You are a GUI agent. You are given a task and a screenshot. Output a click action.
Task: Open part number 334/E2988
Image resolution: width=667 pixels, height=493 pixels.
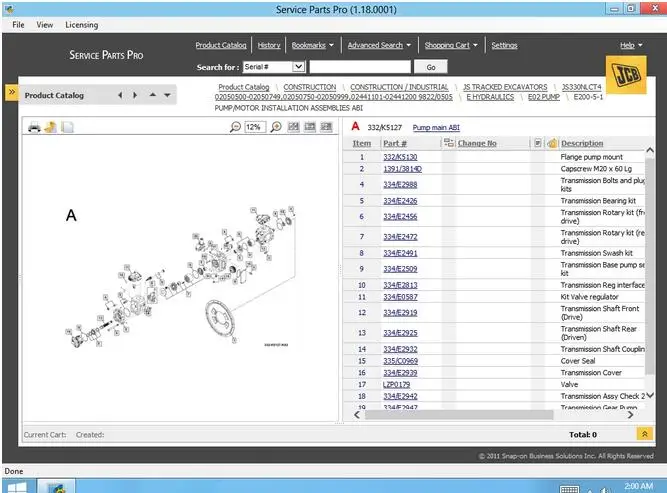400,184
